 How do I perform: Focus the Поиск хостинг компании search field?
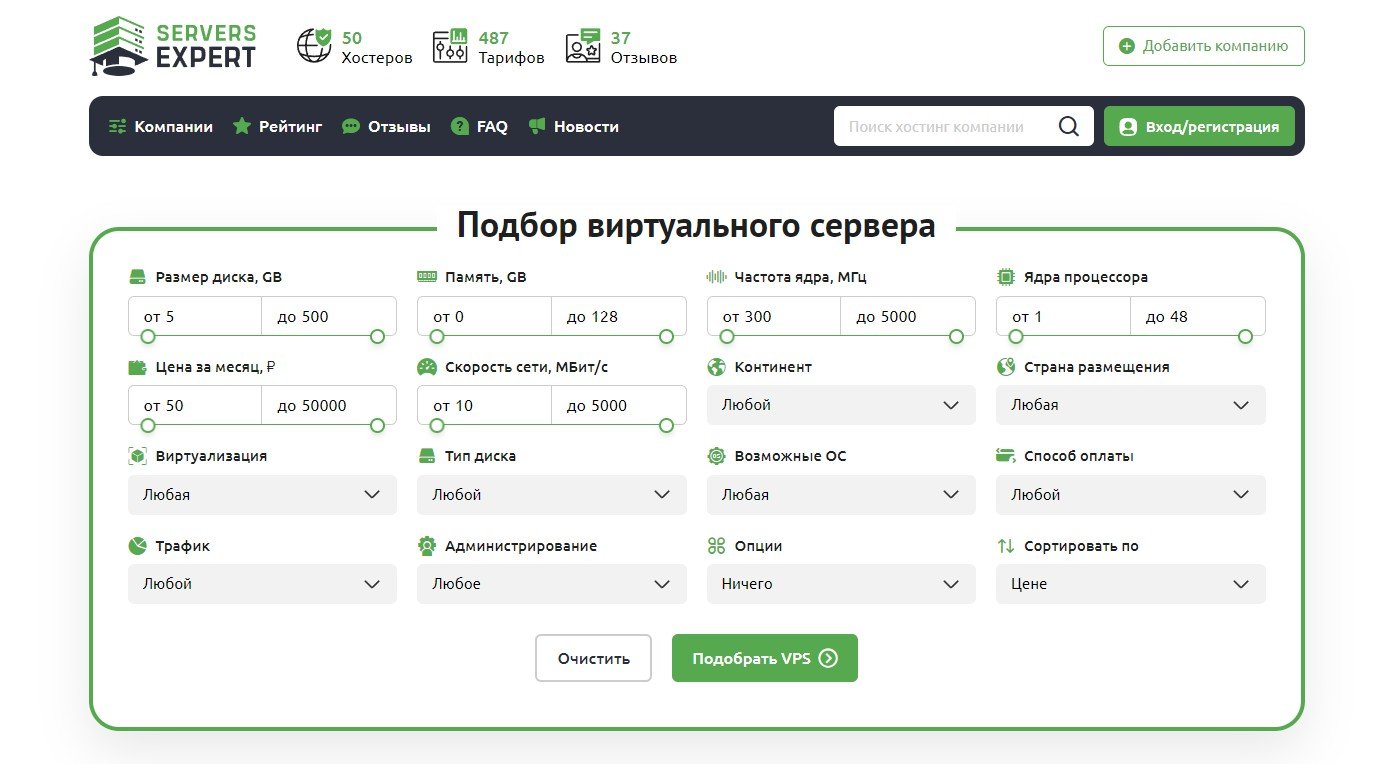[945, 127]
